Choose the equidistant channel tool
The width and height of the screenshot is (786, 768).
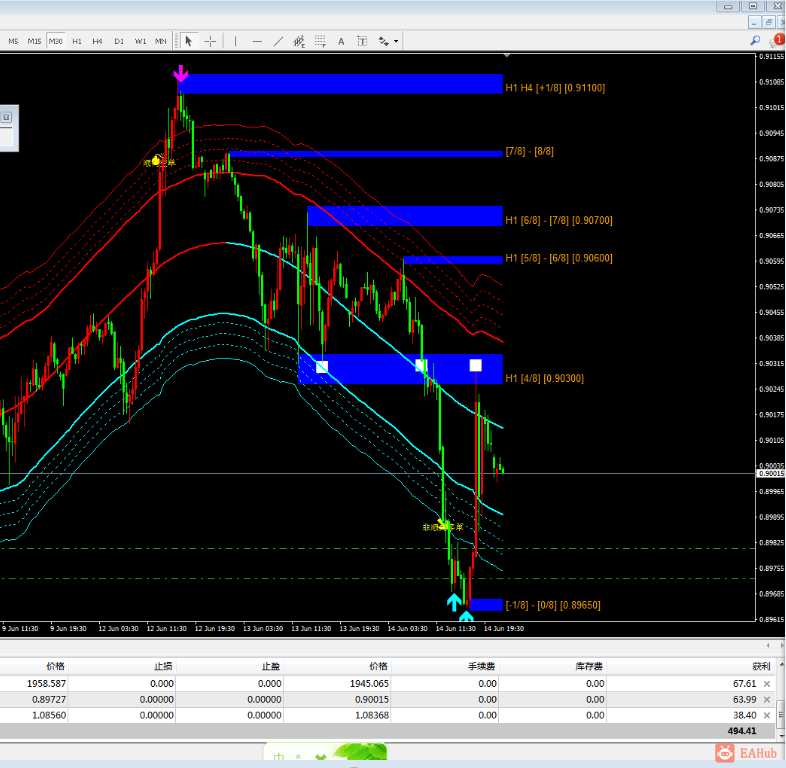coord(299,41)
